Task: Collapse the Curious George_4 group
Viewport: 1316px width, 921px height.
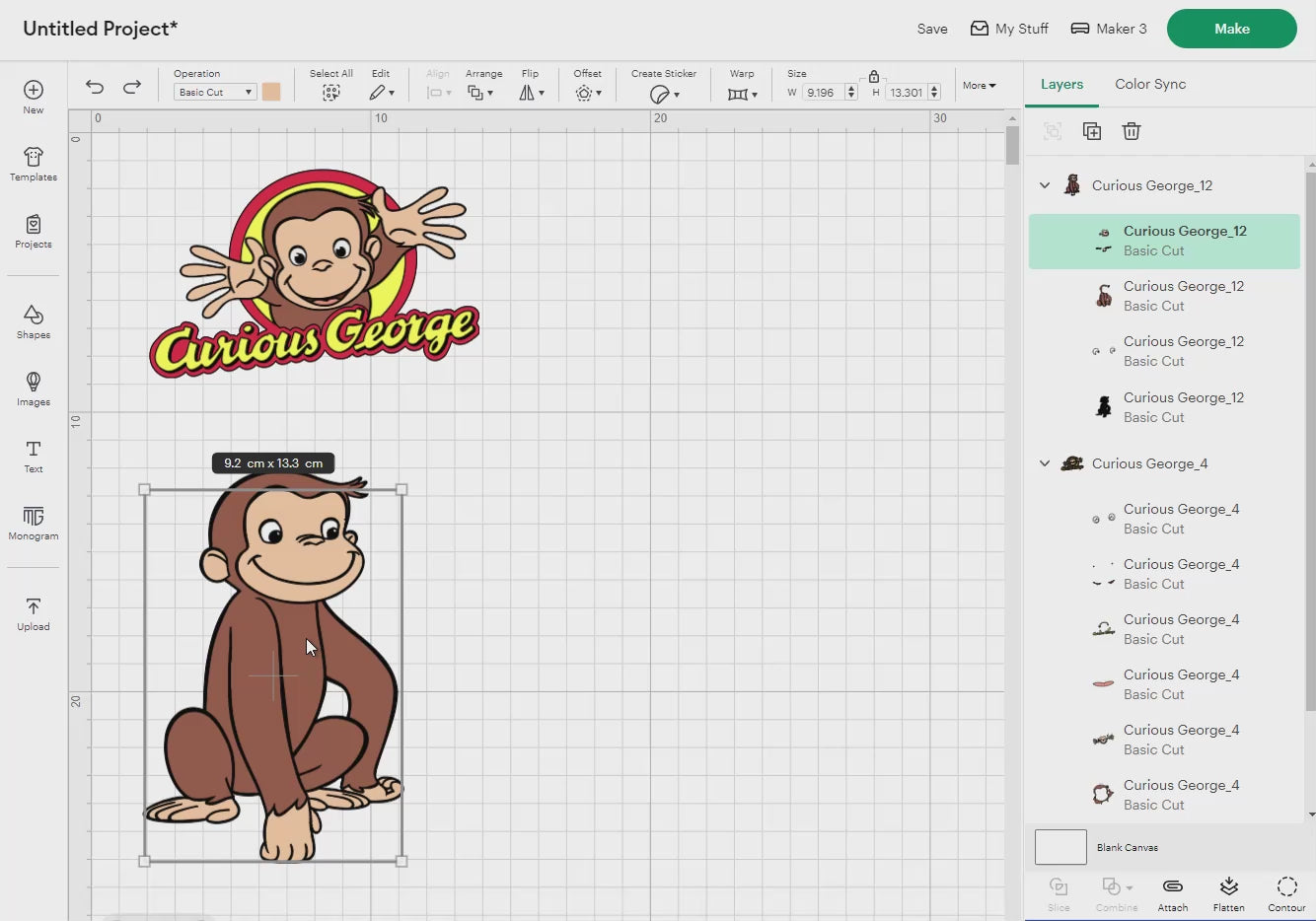Action: click(x=1045, y=463)
